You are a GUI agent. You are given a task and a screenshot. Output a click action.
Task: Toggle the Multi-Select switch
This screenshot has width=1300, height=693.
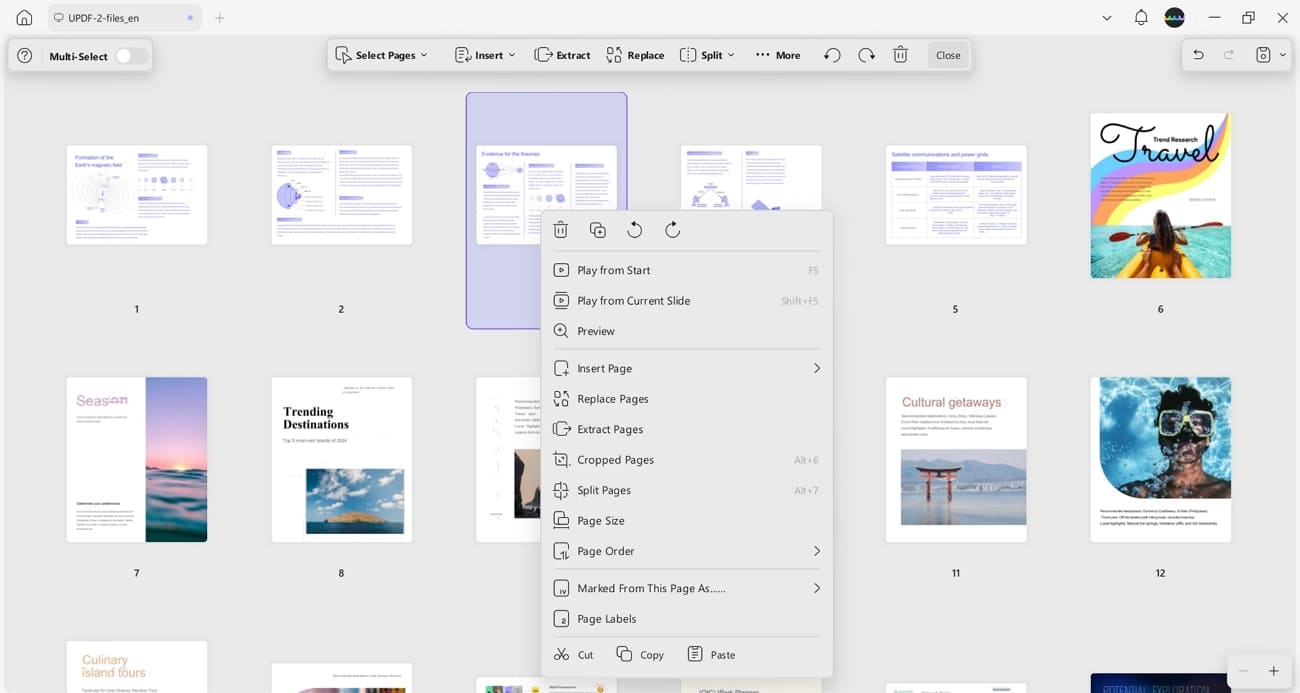click(127, 55)
